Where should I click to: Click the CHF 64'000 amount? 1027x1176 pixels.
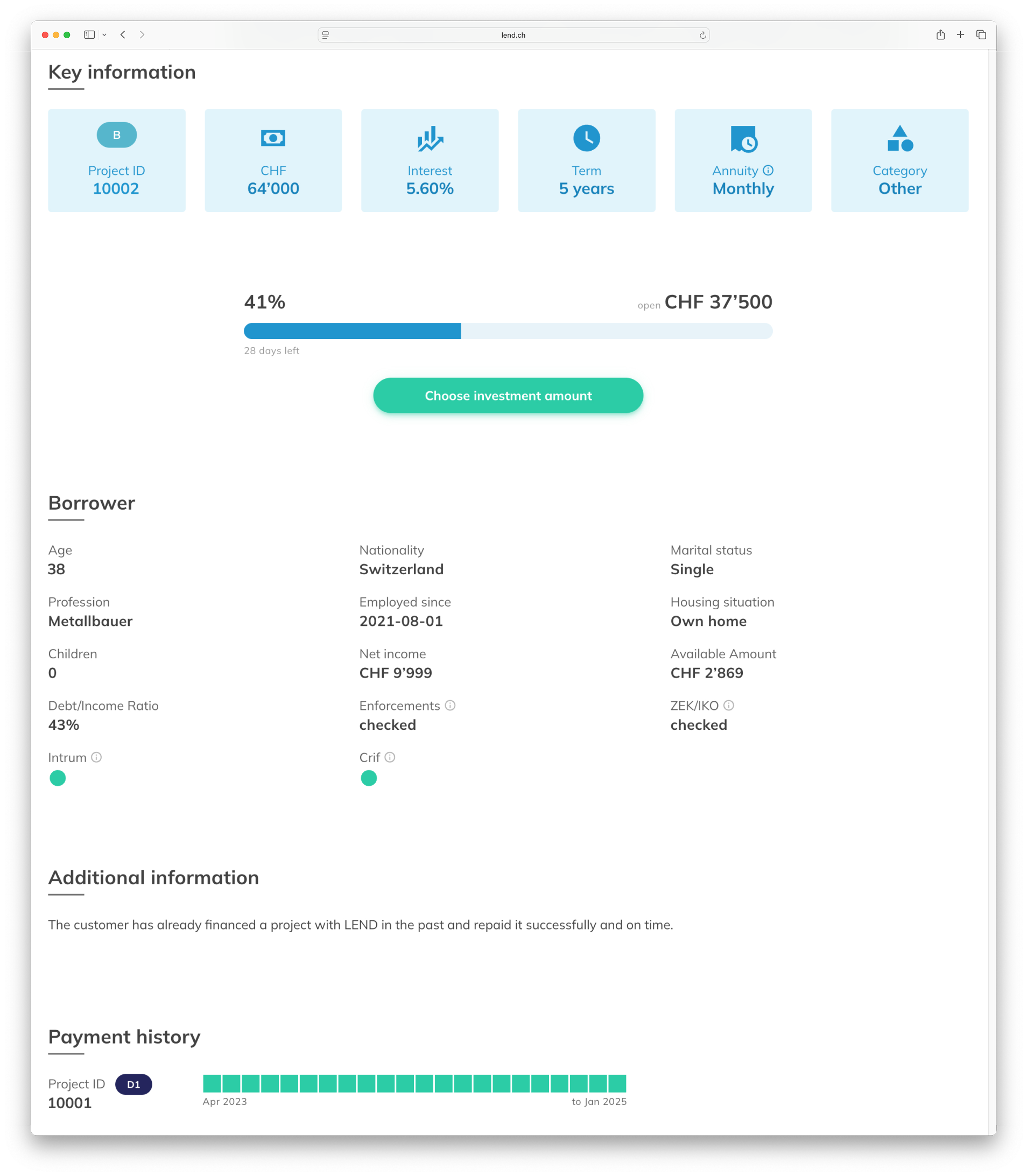tap(273, 188)
